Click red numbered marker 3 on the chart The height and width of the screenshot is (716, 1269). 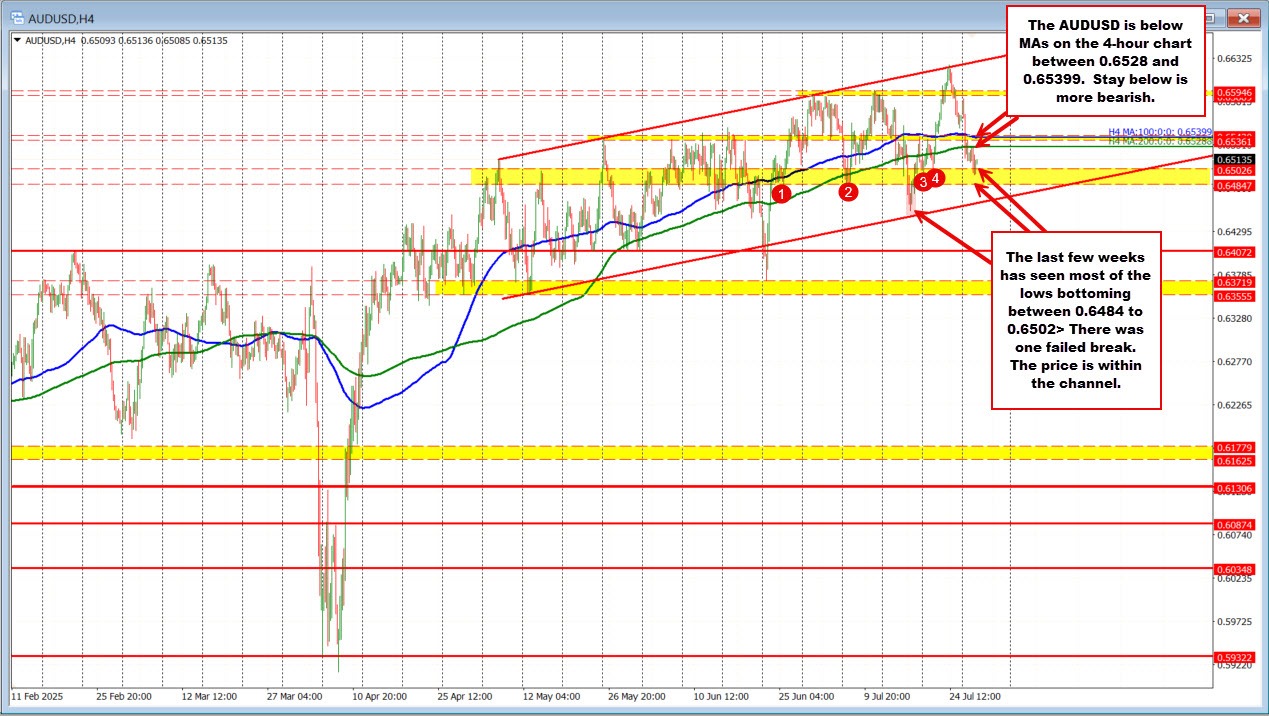click(x=921, y=181)
